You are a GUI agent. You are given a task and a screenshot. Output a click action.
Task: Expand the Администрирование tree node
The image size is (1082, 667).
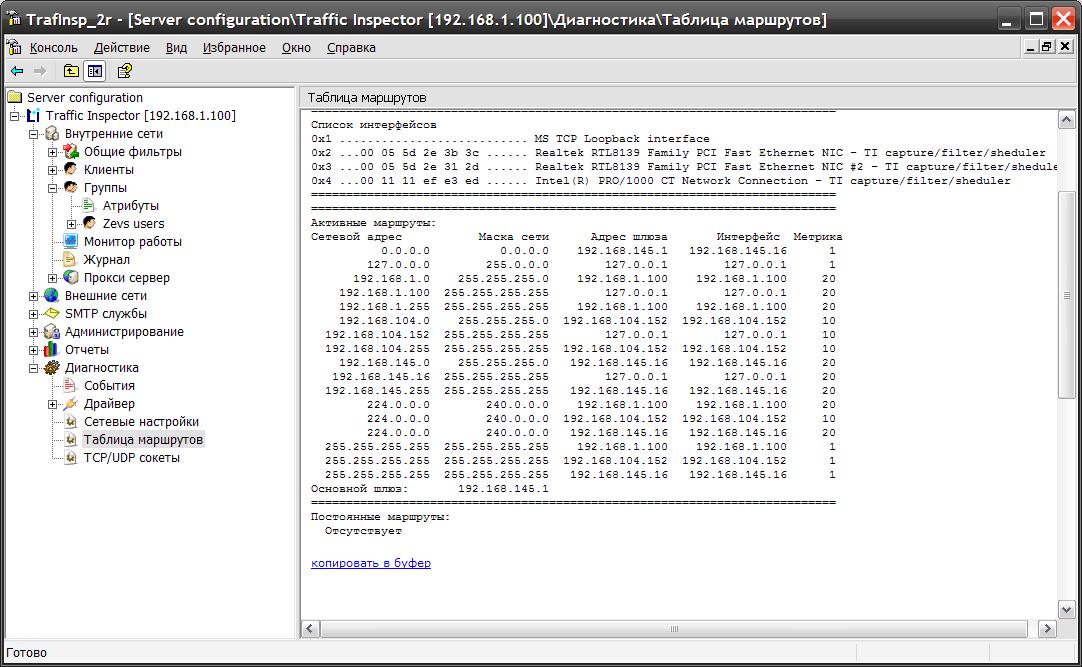[34, 332]
